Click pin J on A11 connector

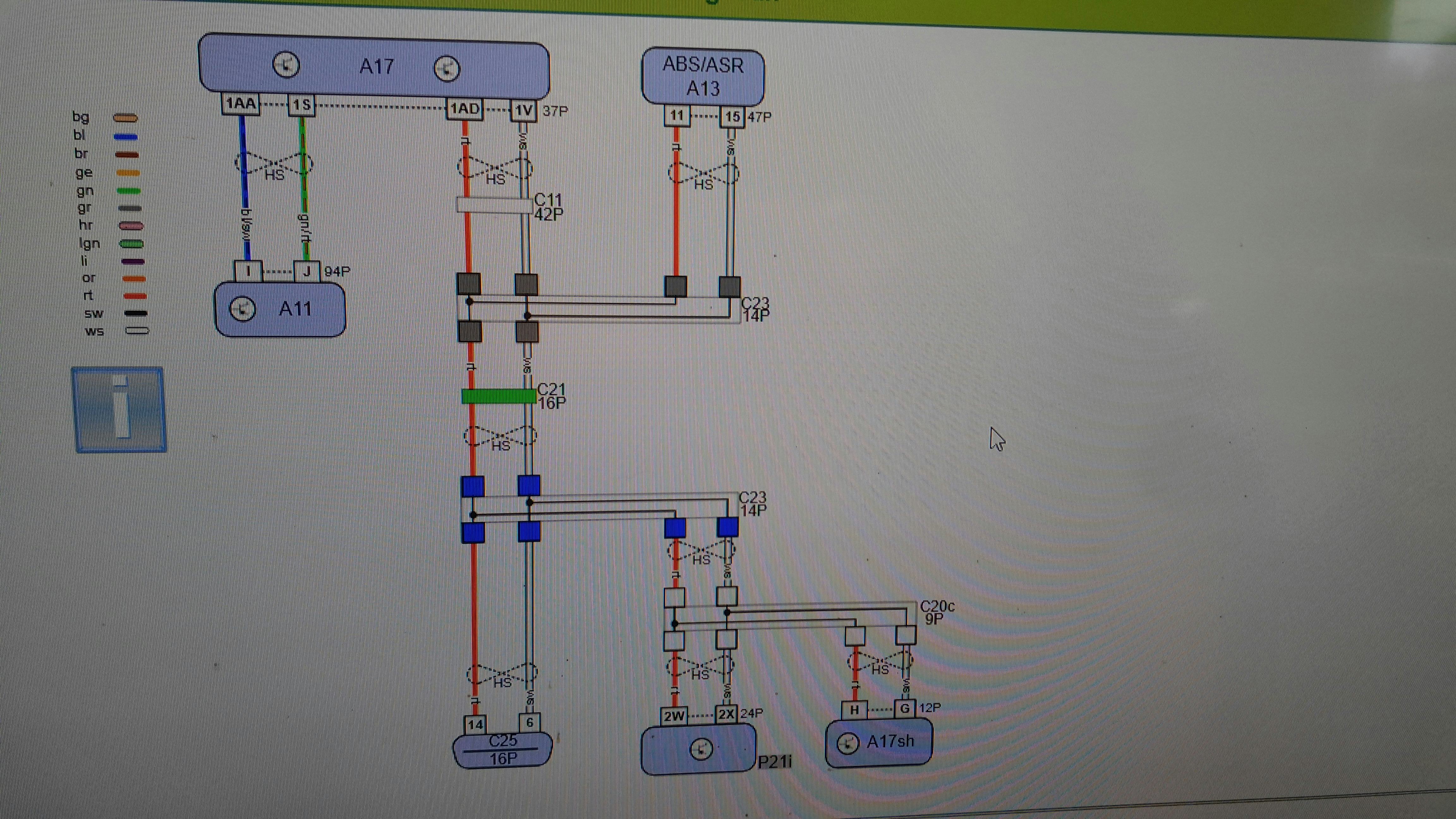point(306,271)
